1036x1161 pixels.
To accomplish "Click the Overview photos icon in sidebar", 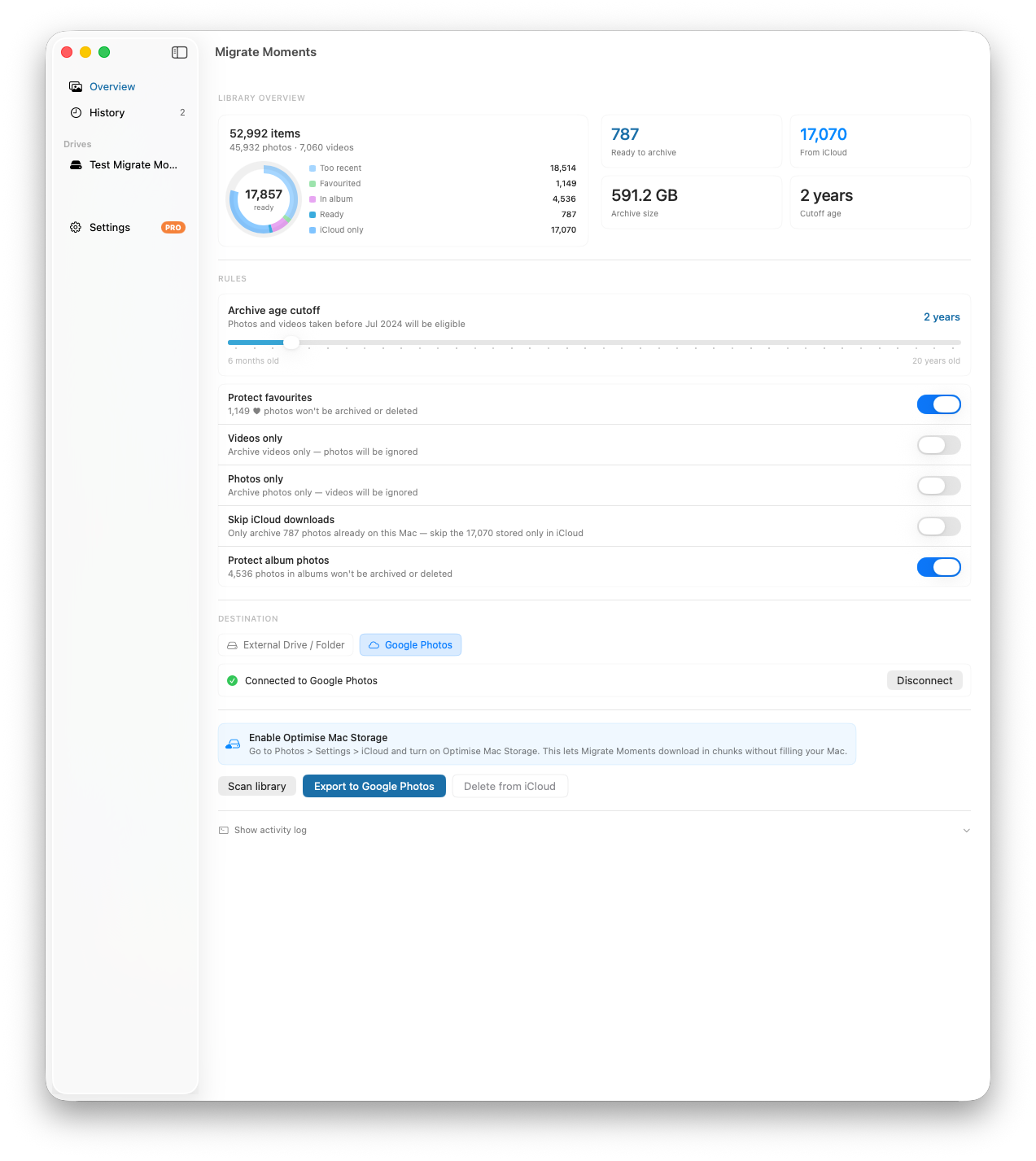I will 76,86.
